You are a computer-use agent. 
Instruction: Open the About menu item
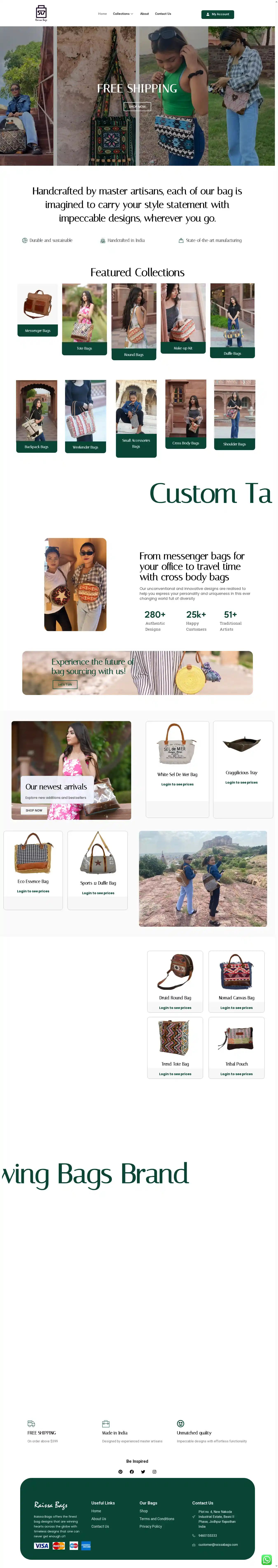point(145,13)
